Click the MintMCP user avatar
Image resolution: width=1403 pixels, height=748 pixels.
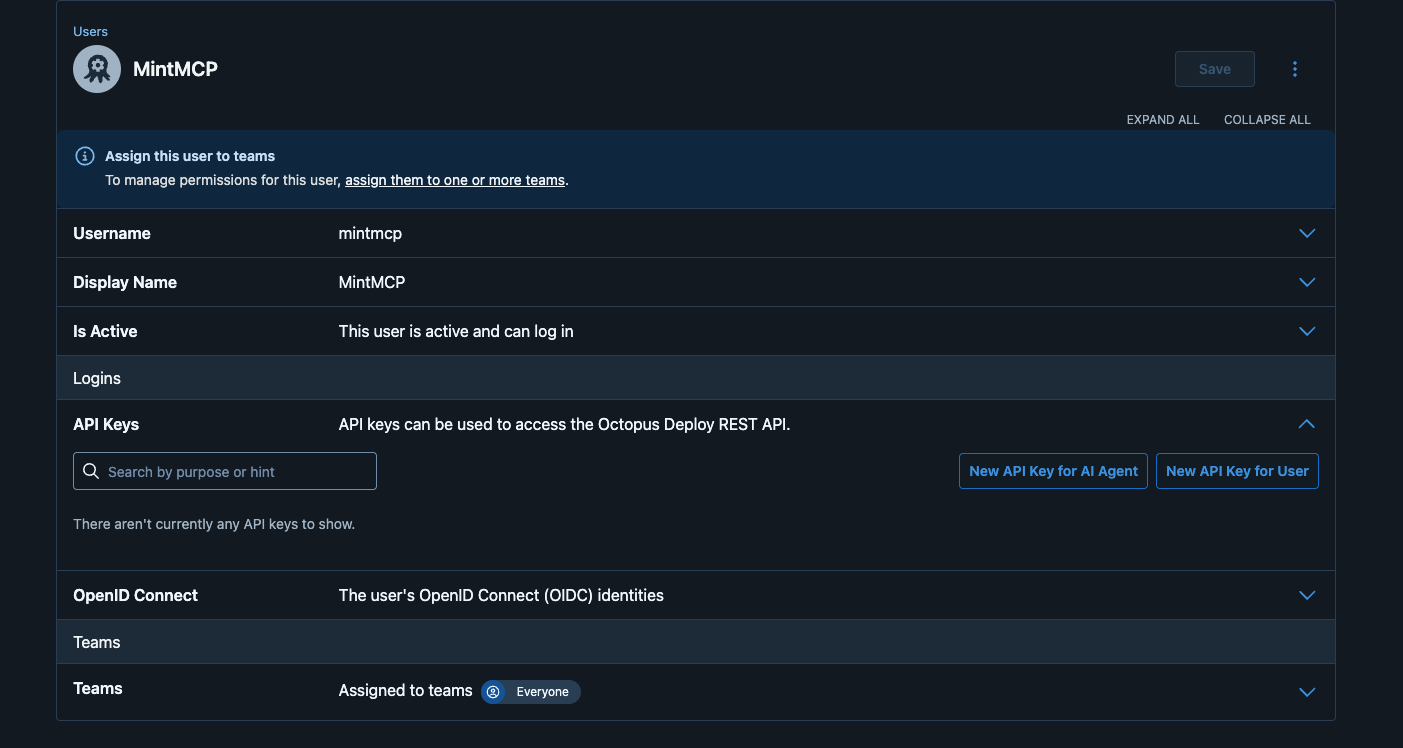pos(97,69)
